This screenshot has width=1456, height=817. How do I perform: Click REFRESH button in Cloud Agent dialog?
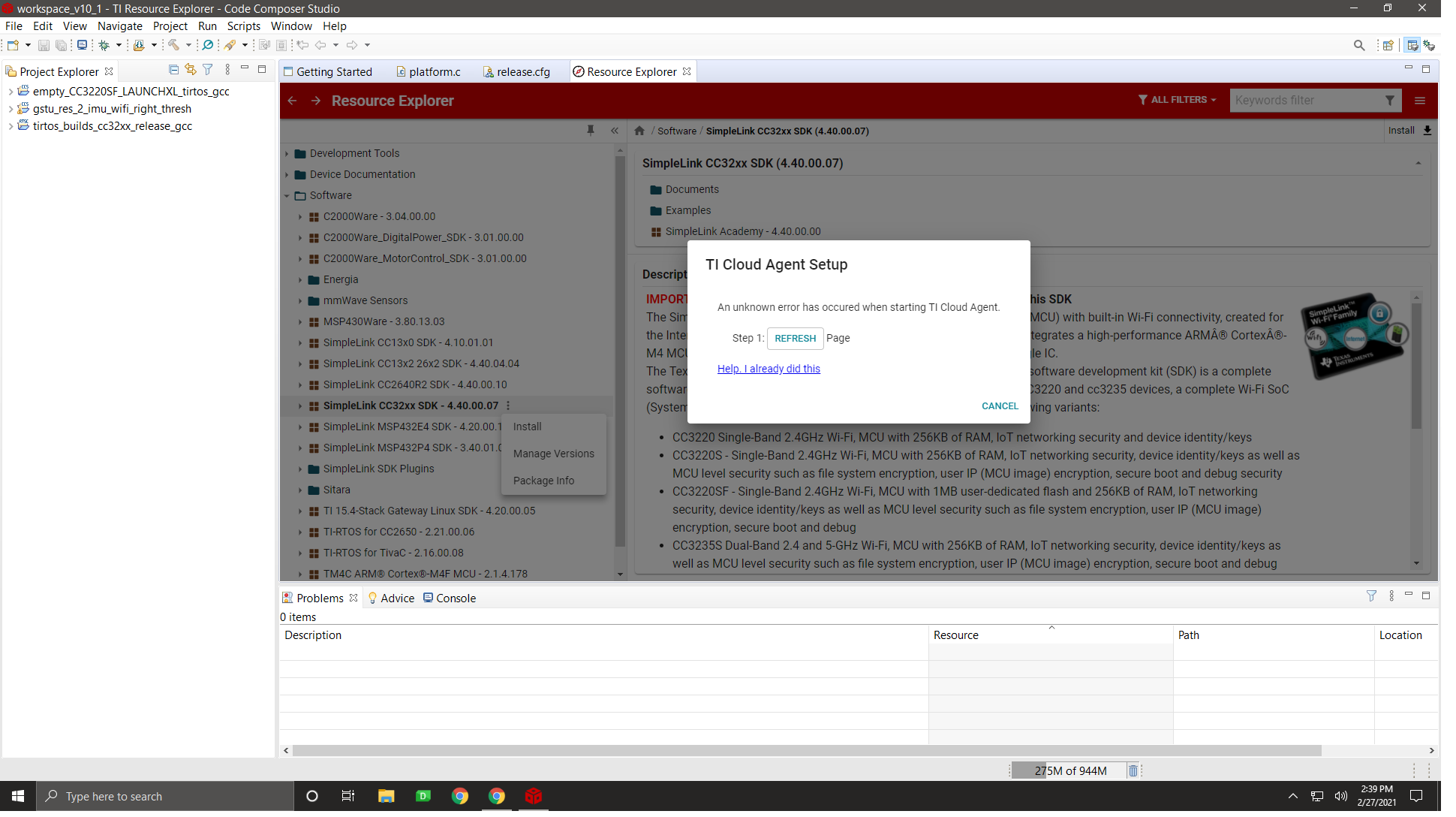(x=795, y=339)
